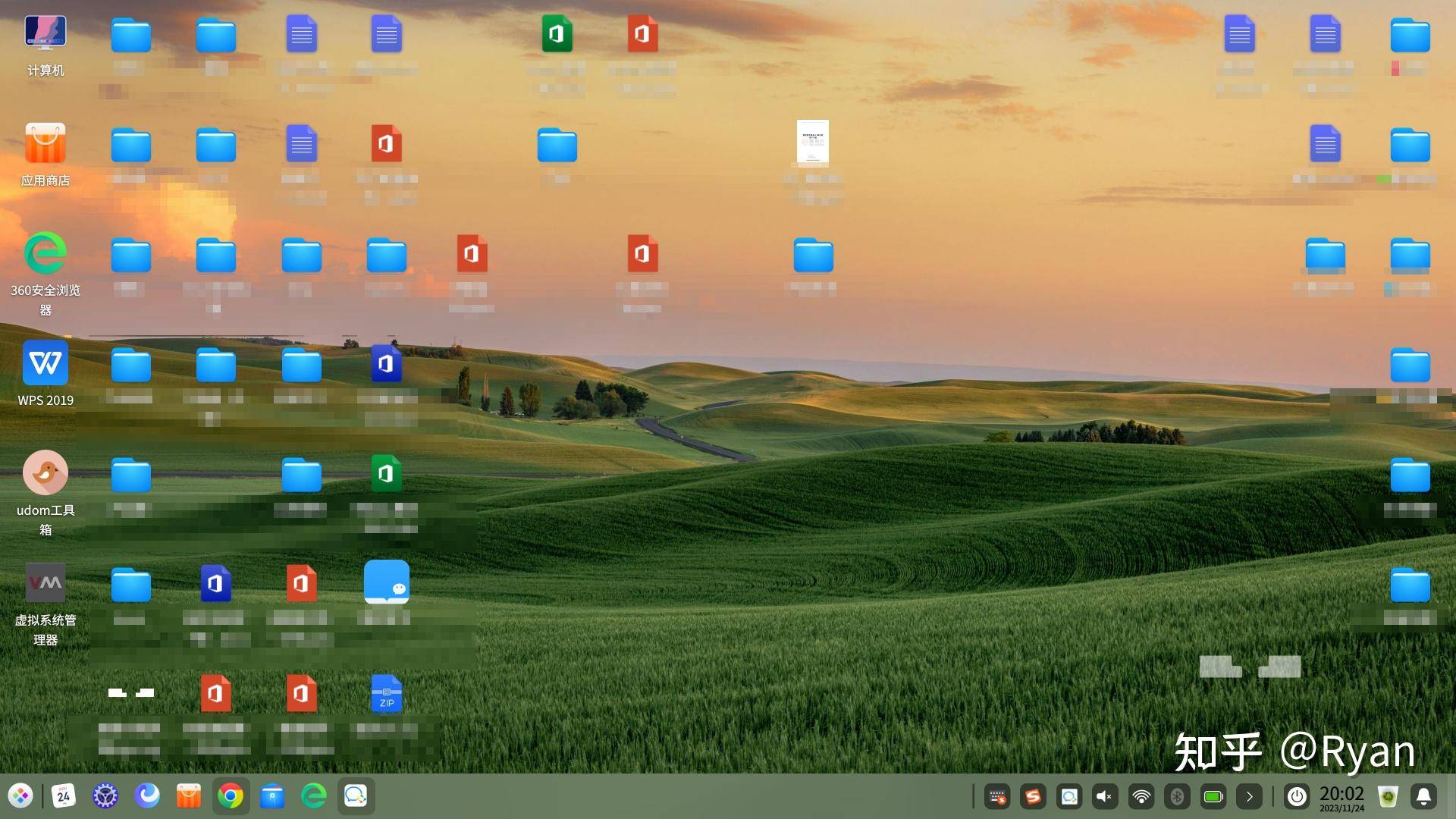This screenshot has width=1456, height=819.
Task: Open the app store bag in dock
Action: tap(189, 796)
